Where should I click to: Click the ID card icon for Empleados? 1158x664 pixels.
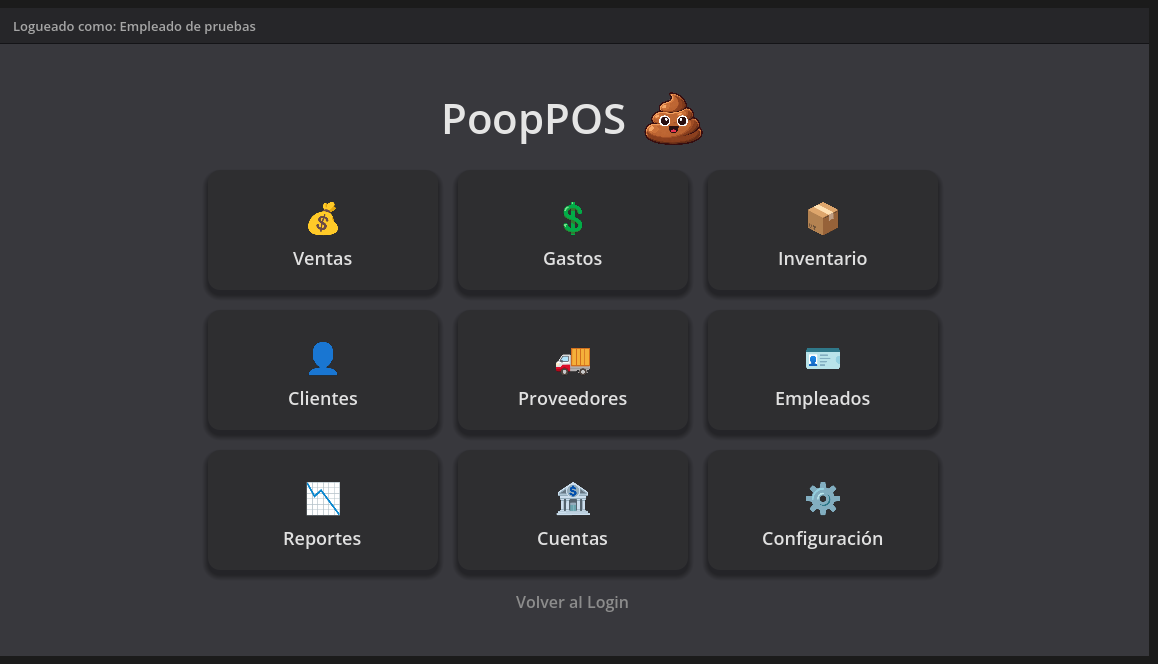click(x=822, y=358)
